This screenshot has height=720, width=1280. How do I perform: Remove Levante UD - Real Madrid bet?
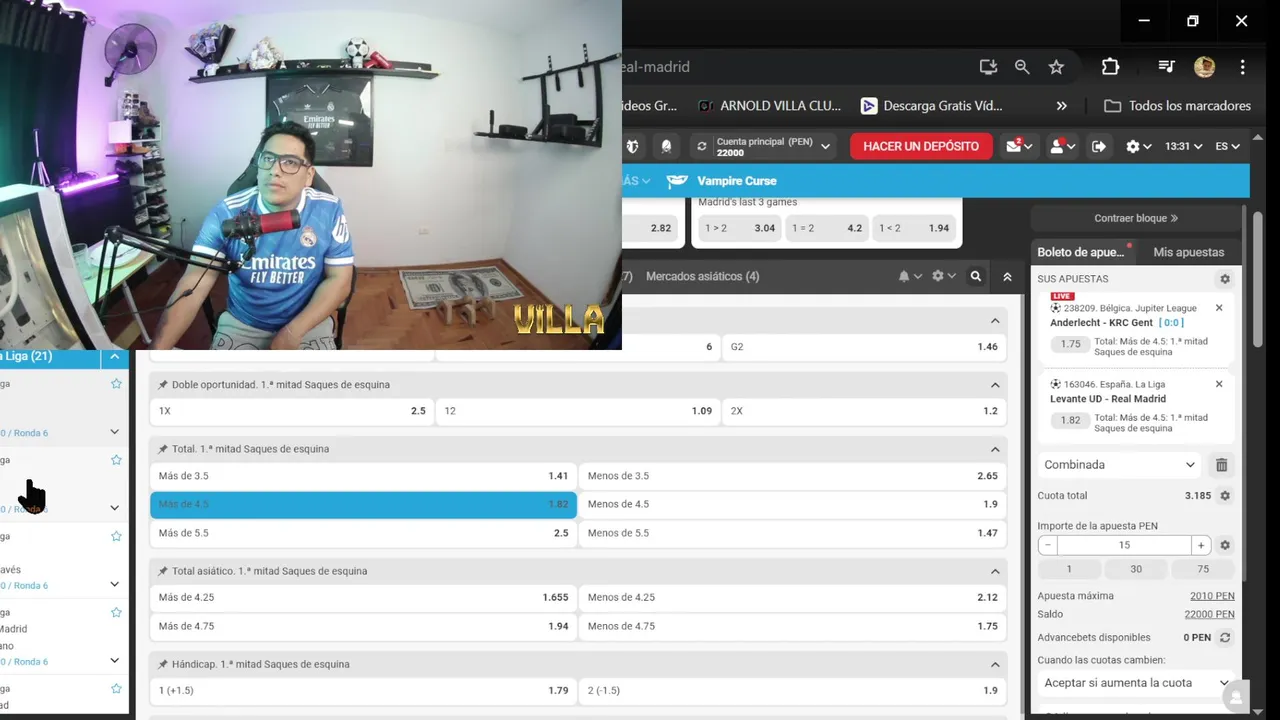tap(1219, 384)
